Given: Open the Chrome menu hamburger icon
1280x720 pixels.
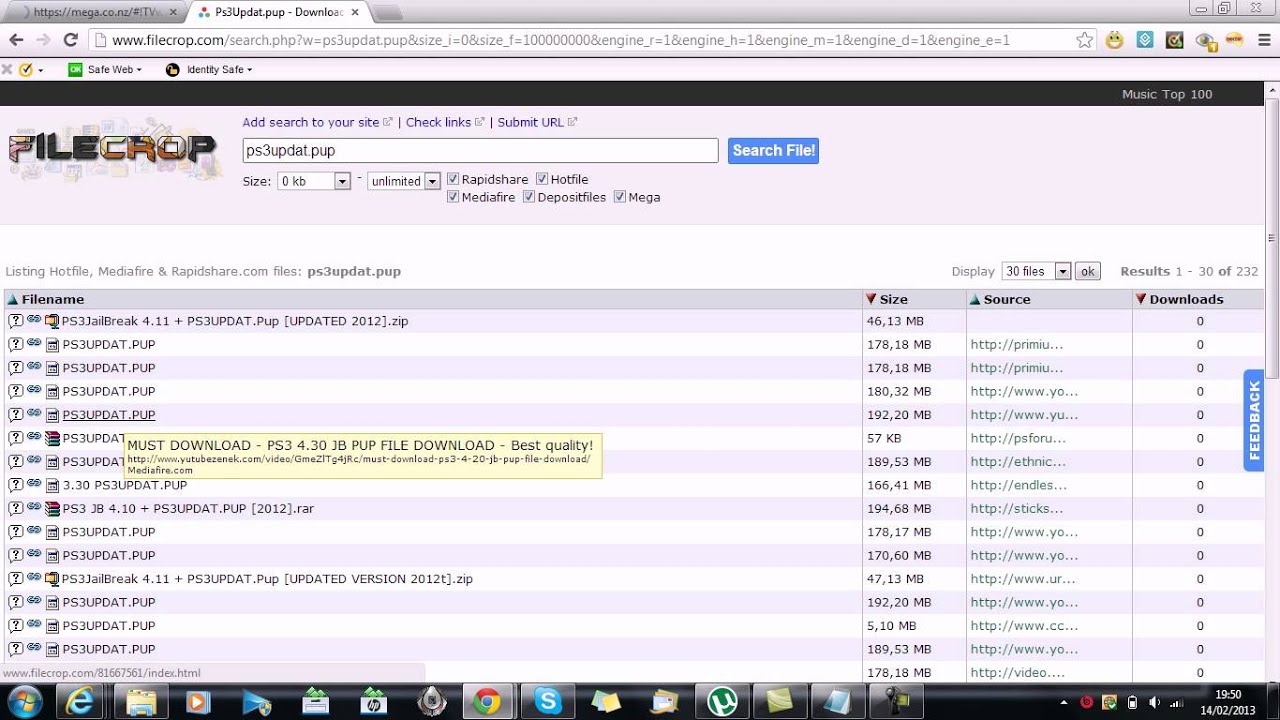Looking at the screenshot, I should (x=1263, y=40).
